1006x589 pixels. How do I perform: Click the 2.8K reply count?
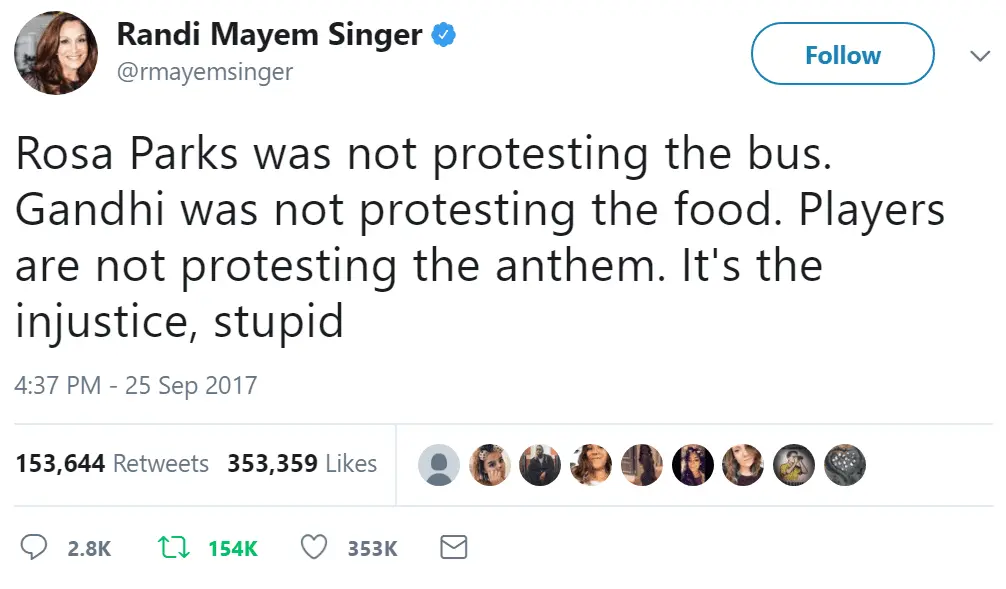click(89, 548)
